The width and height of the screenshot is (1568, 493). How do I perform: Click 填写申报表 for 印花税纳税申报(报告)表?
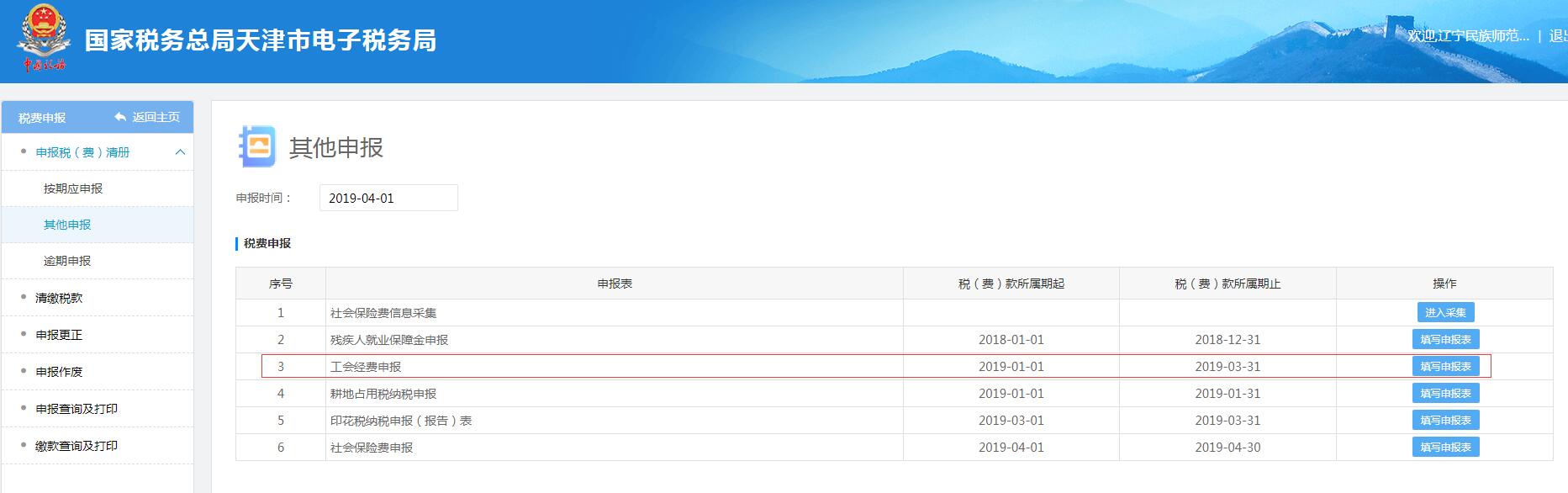pos(1445,420)
